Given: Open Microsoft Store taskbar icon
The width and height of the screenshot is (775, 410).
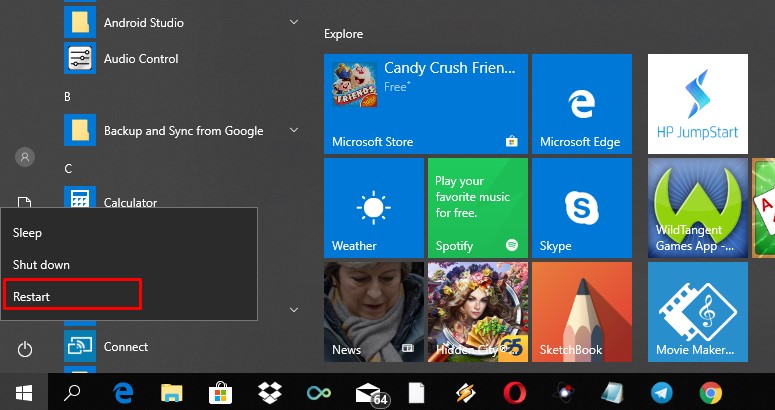Looking at the screenshot, I should 220,393.
